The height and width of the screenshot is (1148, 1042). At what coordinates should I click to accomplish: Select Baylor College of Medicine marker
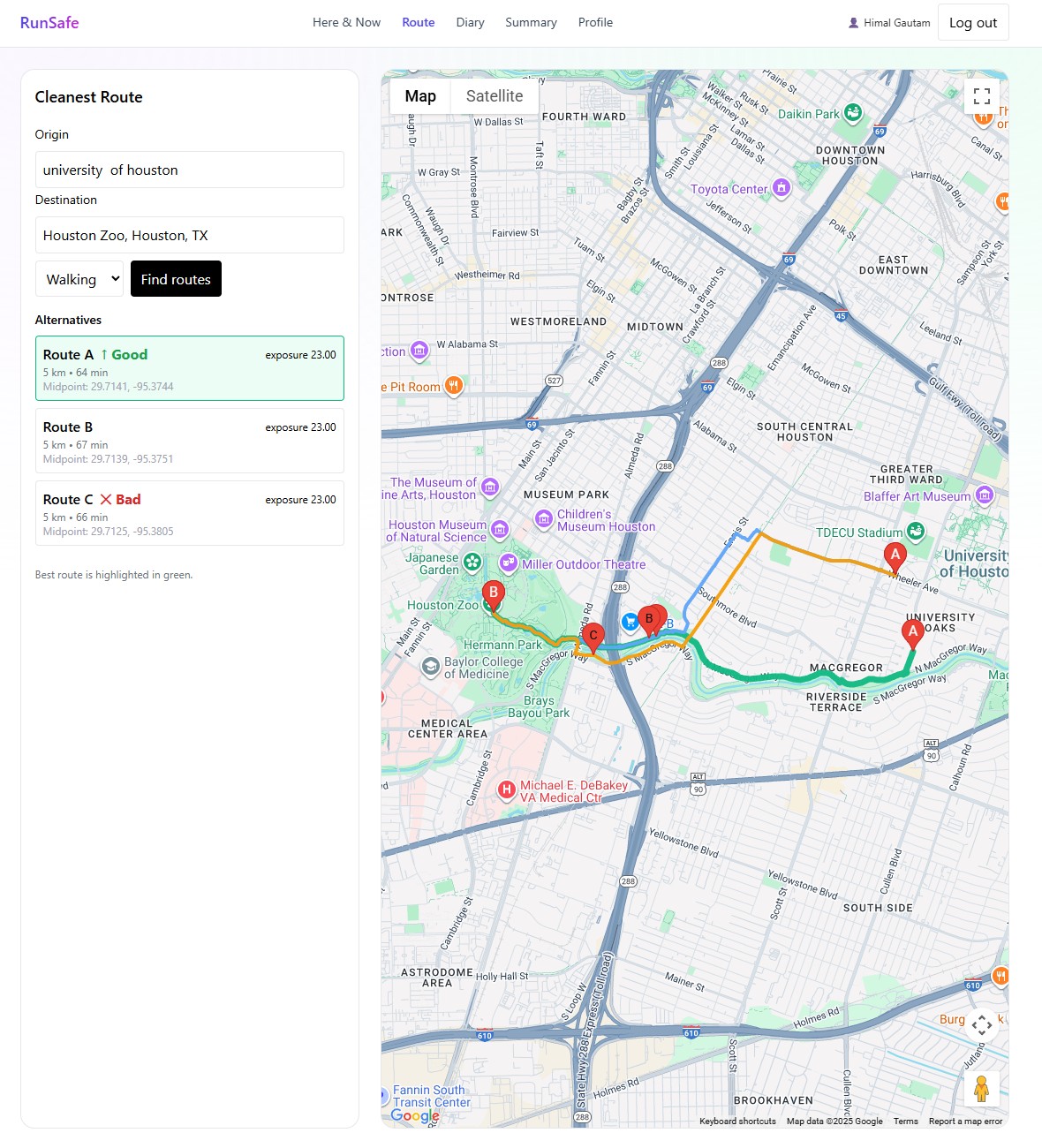430,667
